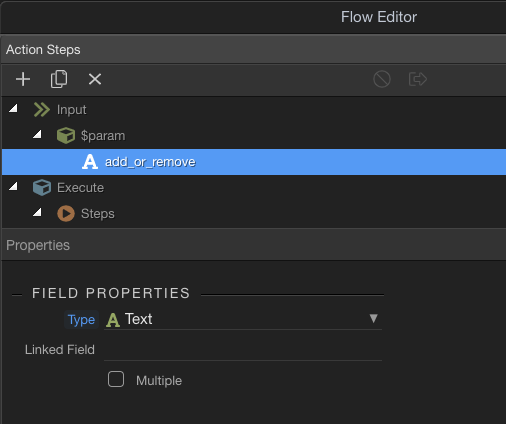The width and height of the screenshot is (506, 424).
Task: Click the white A icon beside add_or_remove
Action: coord(90,162)
